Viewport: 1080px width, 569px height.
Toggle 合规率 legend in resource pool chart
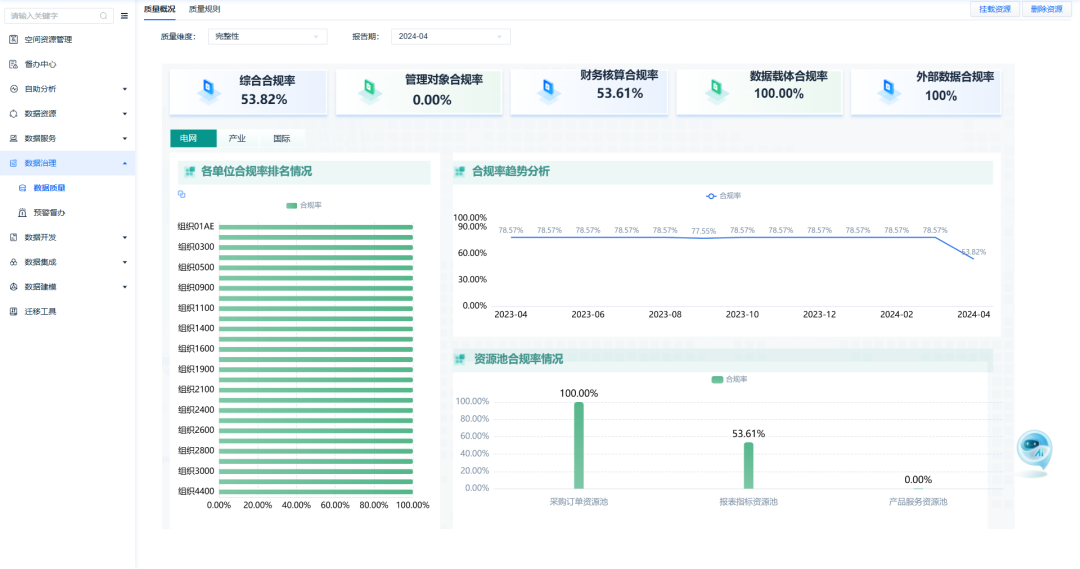point(729,380)
